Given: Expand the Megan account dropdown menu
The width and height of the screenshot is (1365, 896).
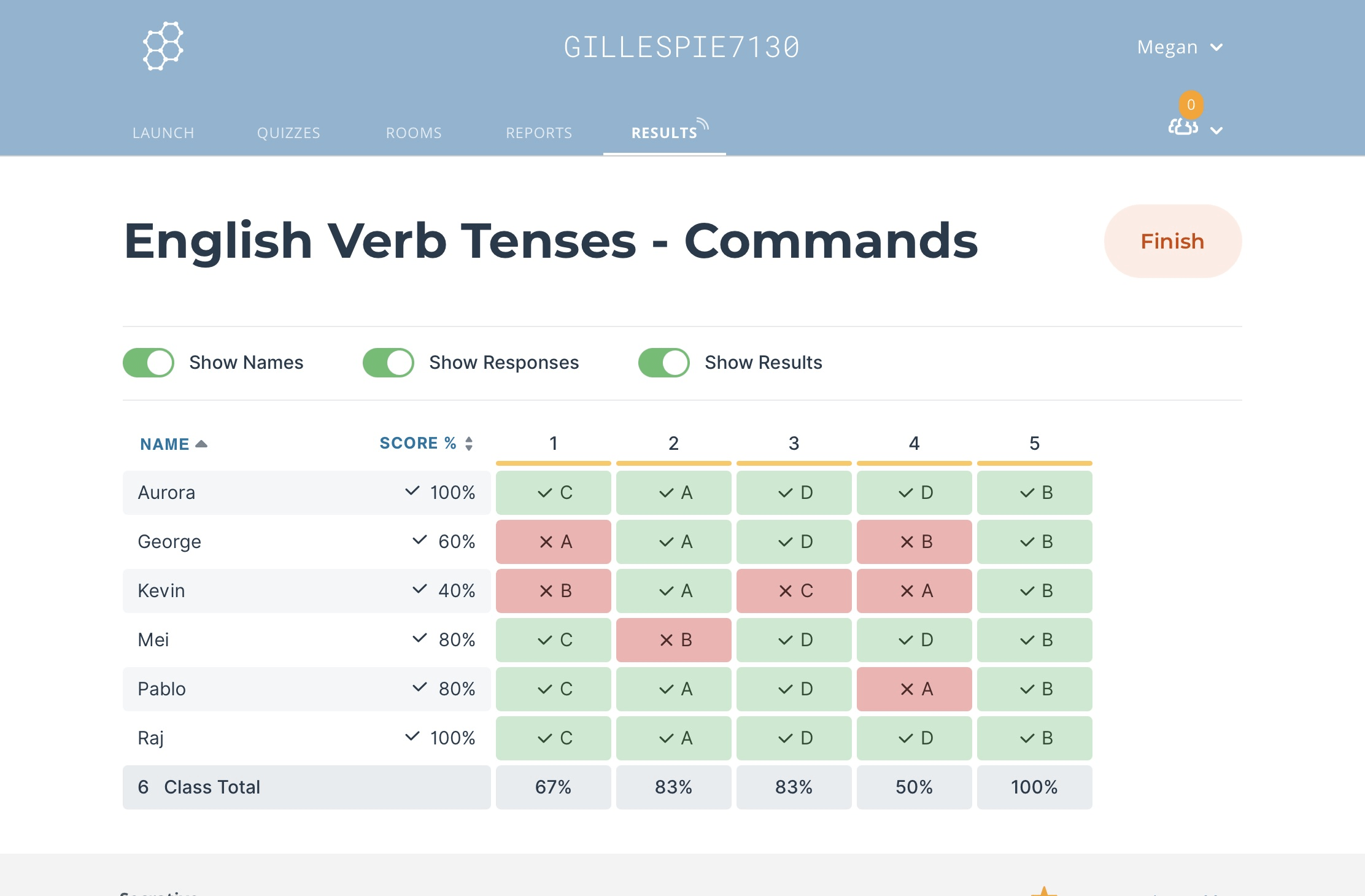Looking at the screenshot, I should tap(1181, 47).
